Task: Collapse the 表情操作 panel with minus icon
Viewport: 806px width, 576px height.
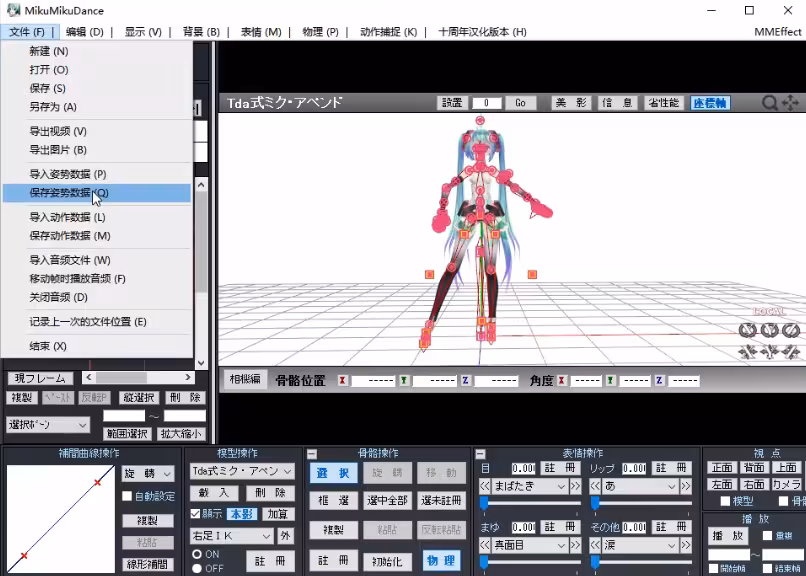Action: [x=480, y=454]
